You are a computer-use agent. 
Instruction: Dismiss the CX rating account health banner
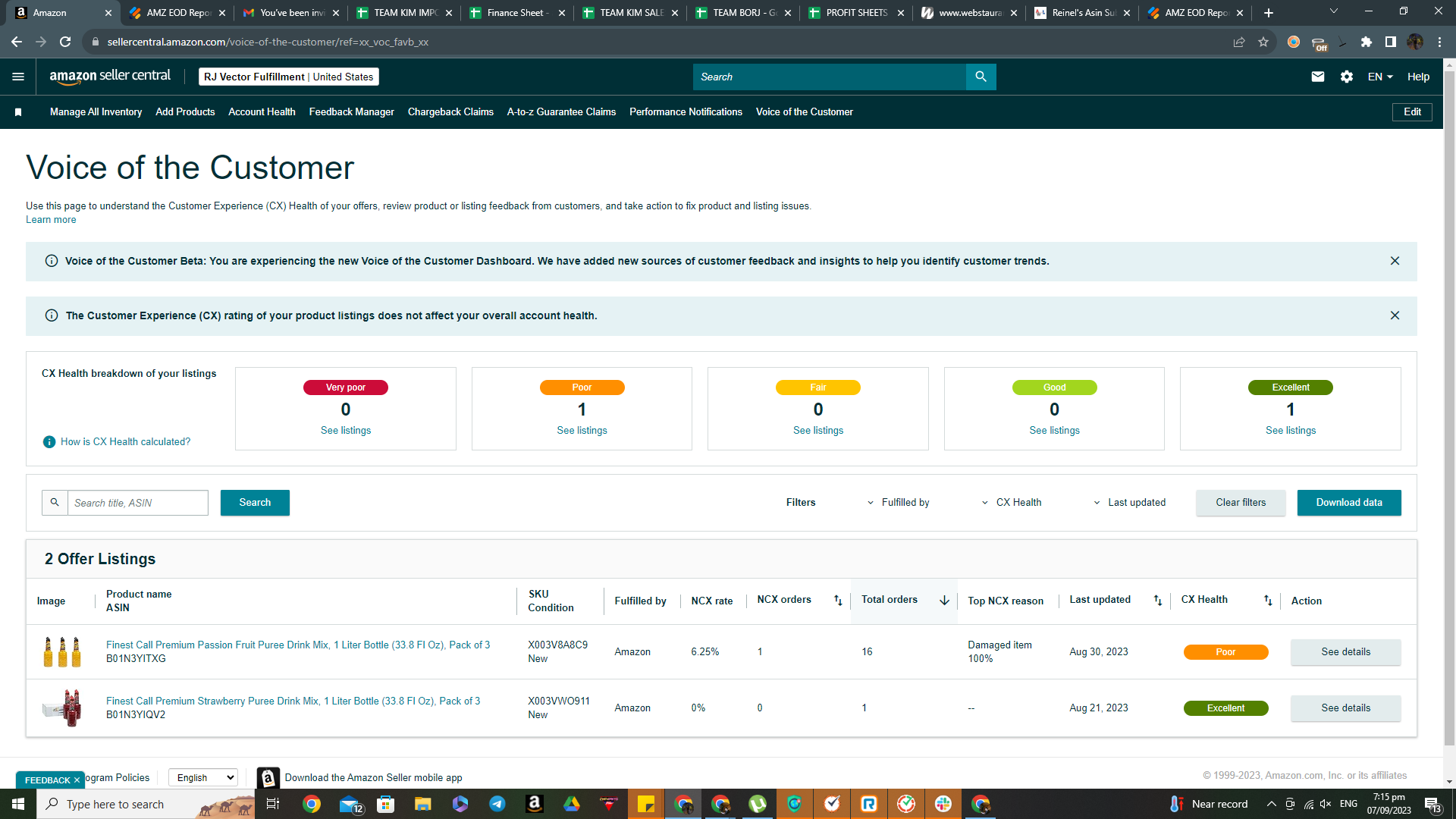tap(1395, 315)
